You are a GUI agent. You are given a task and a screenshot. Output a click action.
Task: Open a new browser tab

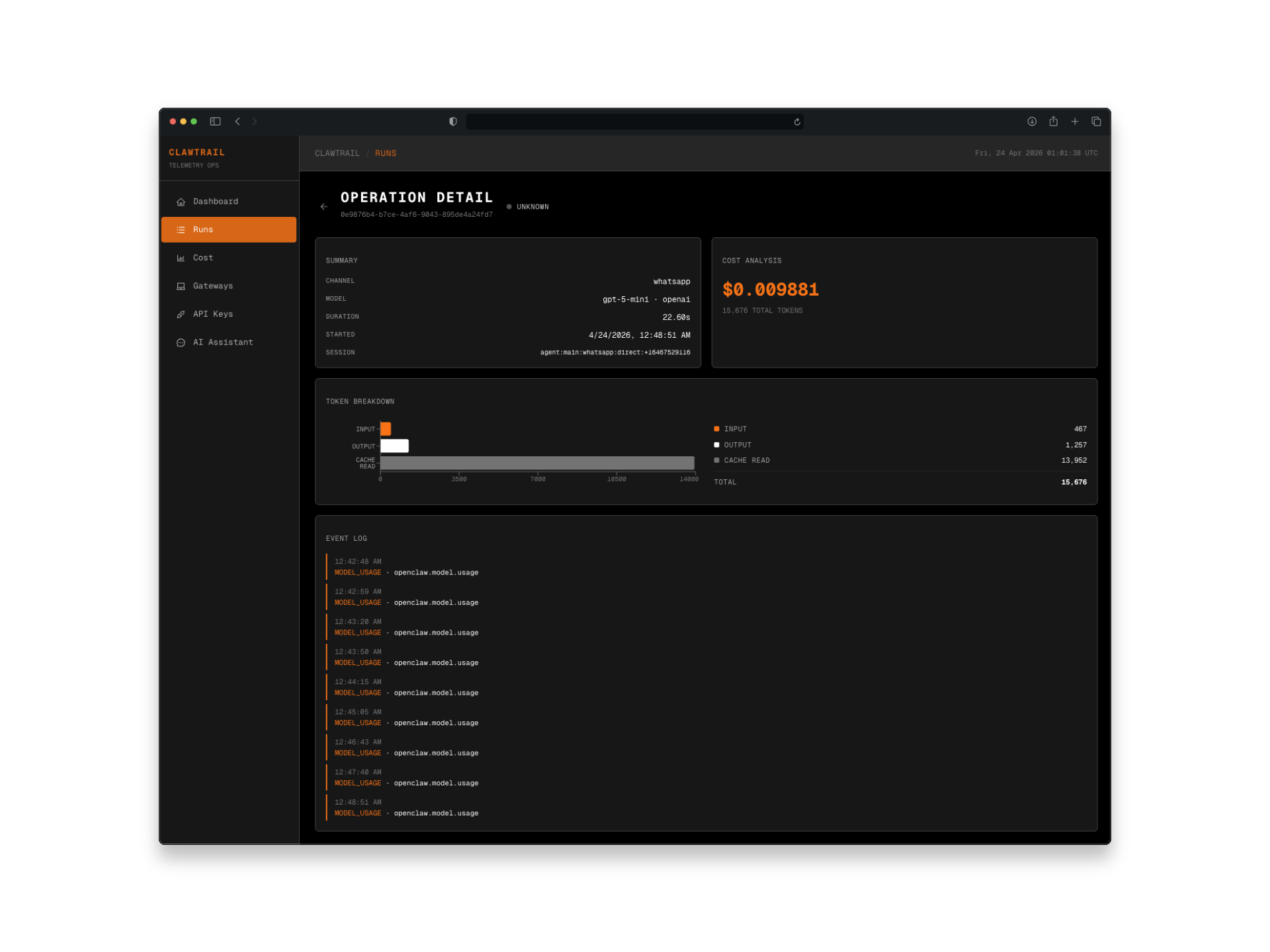[1075, 122]
